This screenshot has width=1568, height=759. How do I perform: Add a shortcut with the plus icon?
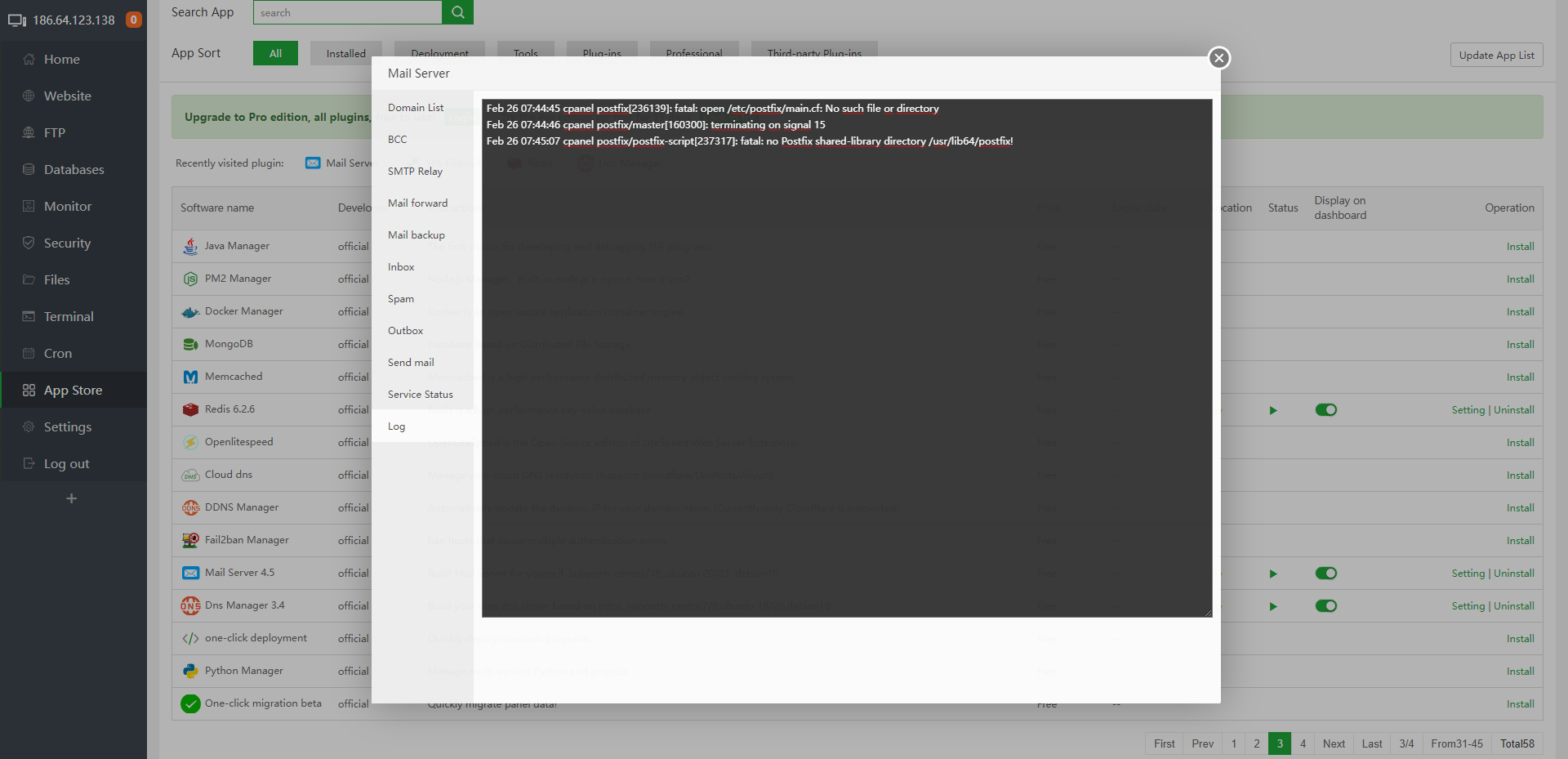(x=72, y=498)
